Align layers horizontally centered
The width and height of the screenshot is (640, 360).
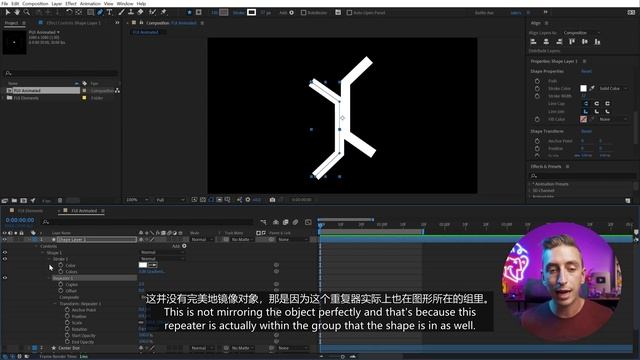click(x=546, y=42)
